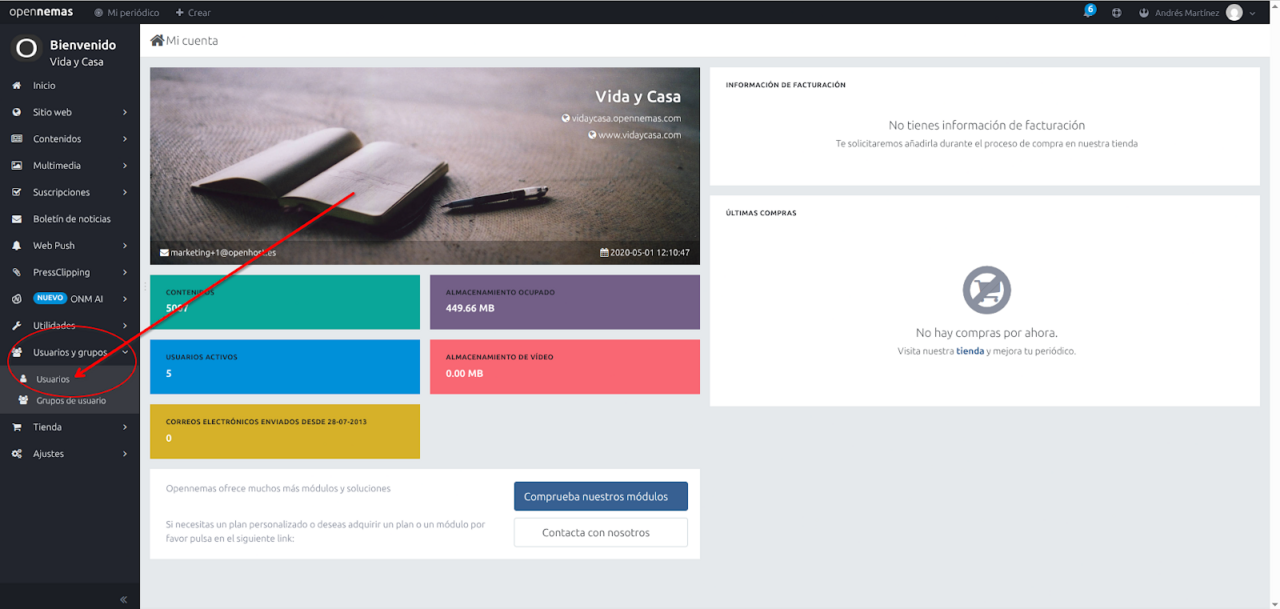
Task: Select Grupos de usuario submenu item
Action: click(x=70, y=401)
